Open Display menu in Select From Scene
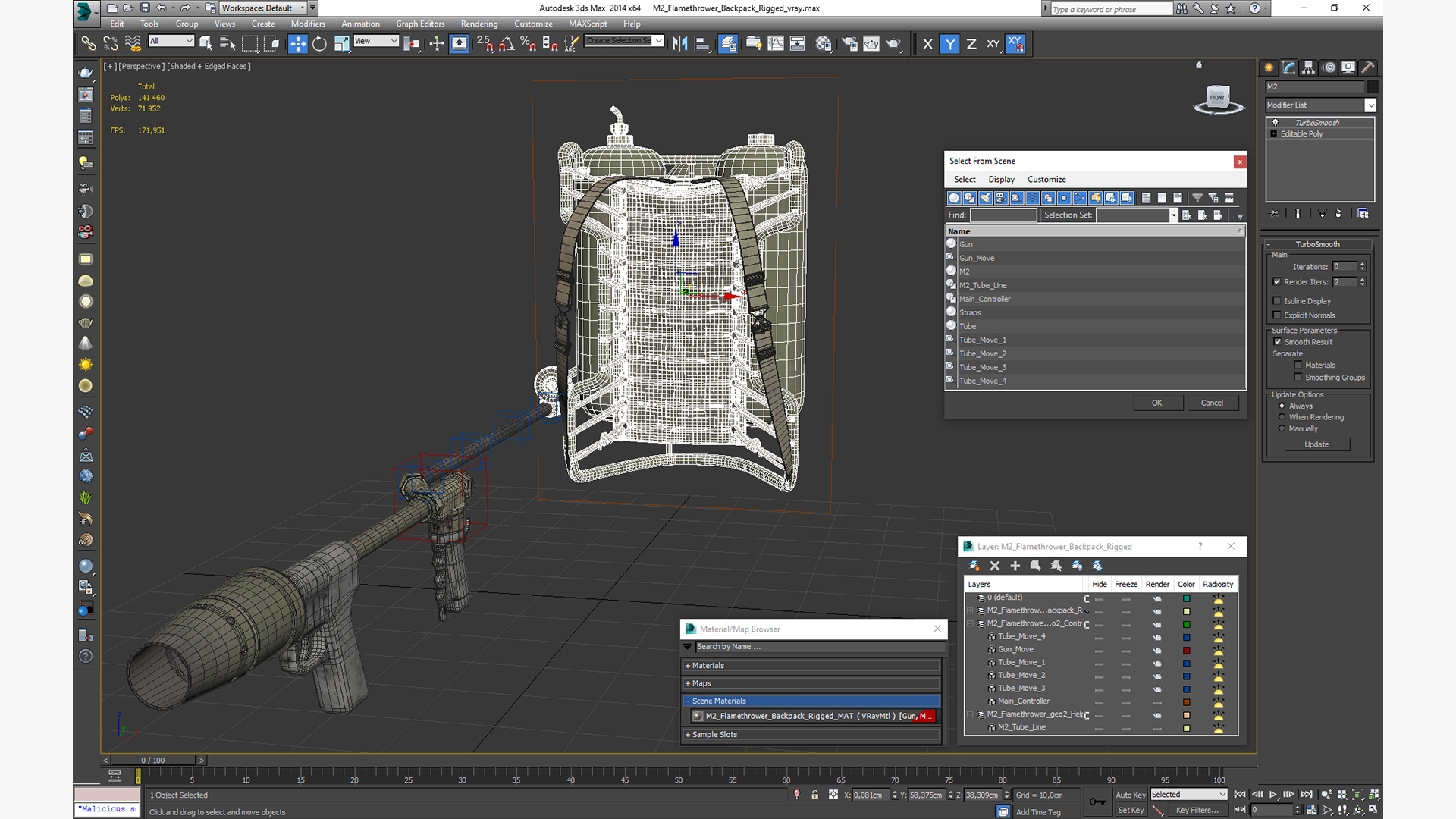Image resolution: width=1456 pixels, height=819 pixels. pos(1001,179)
